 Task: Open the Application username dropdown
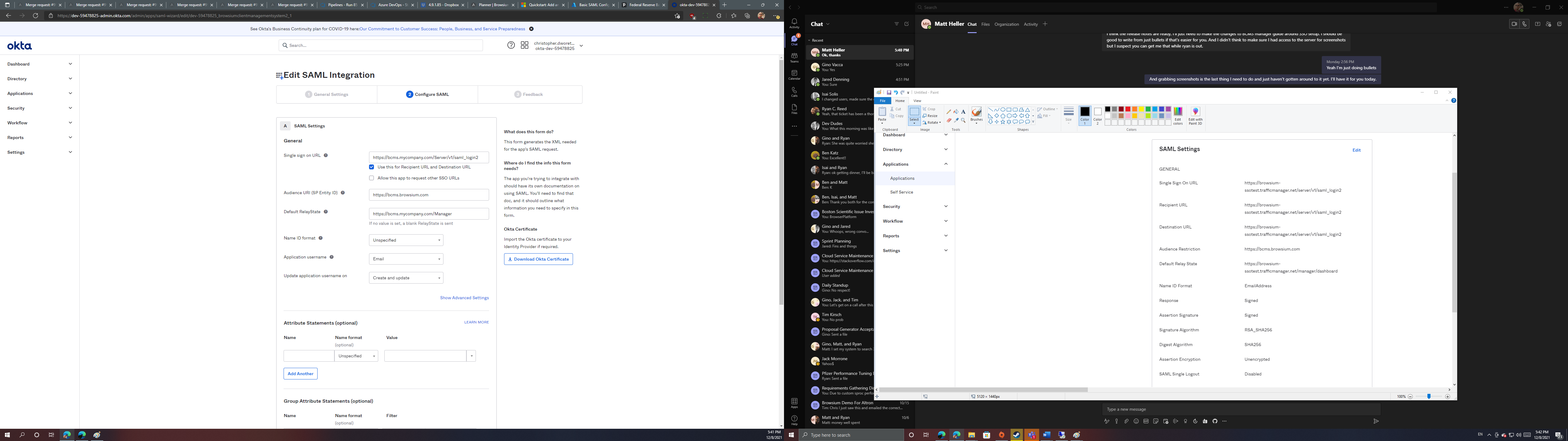406,259
